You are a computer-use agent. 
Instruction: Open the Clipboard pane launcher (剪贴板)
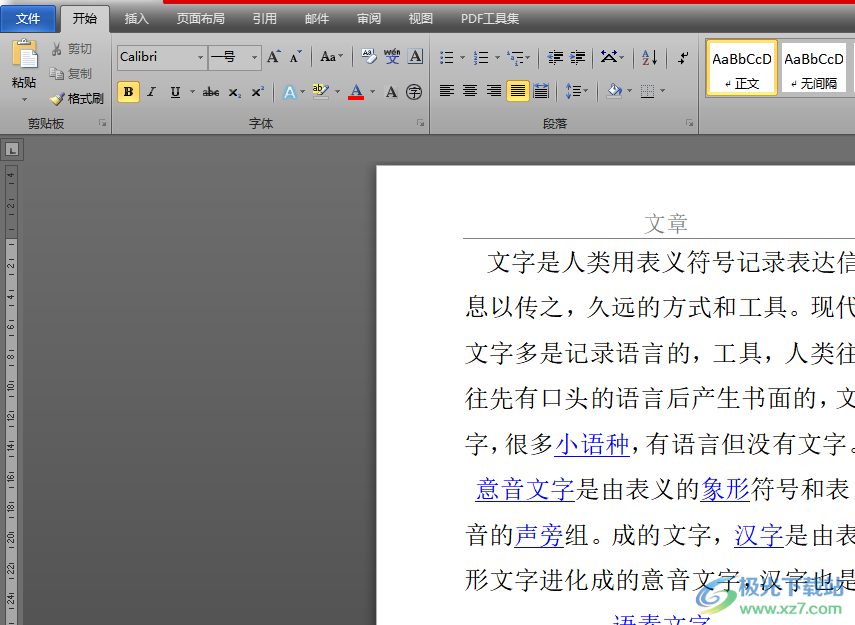tap(103, 123)
